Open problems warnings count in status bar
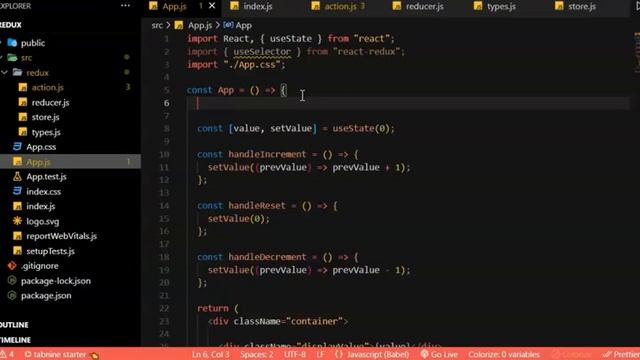The image size is (640, 360). pos(7,354)
